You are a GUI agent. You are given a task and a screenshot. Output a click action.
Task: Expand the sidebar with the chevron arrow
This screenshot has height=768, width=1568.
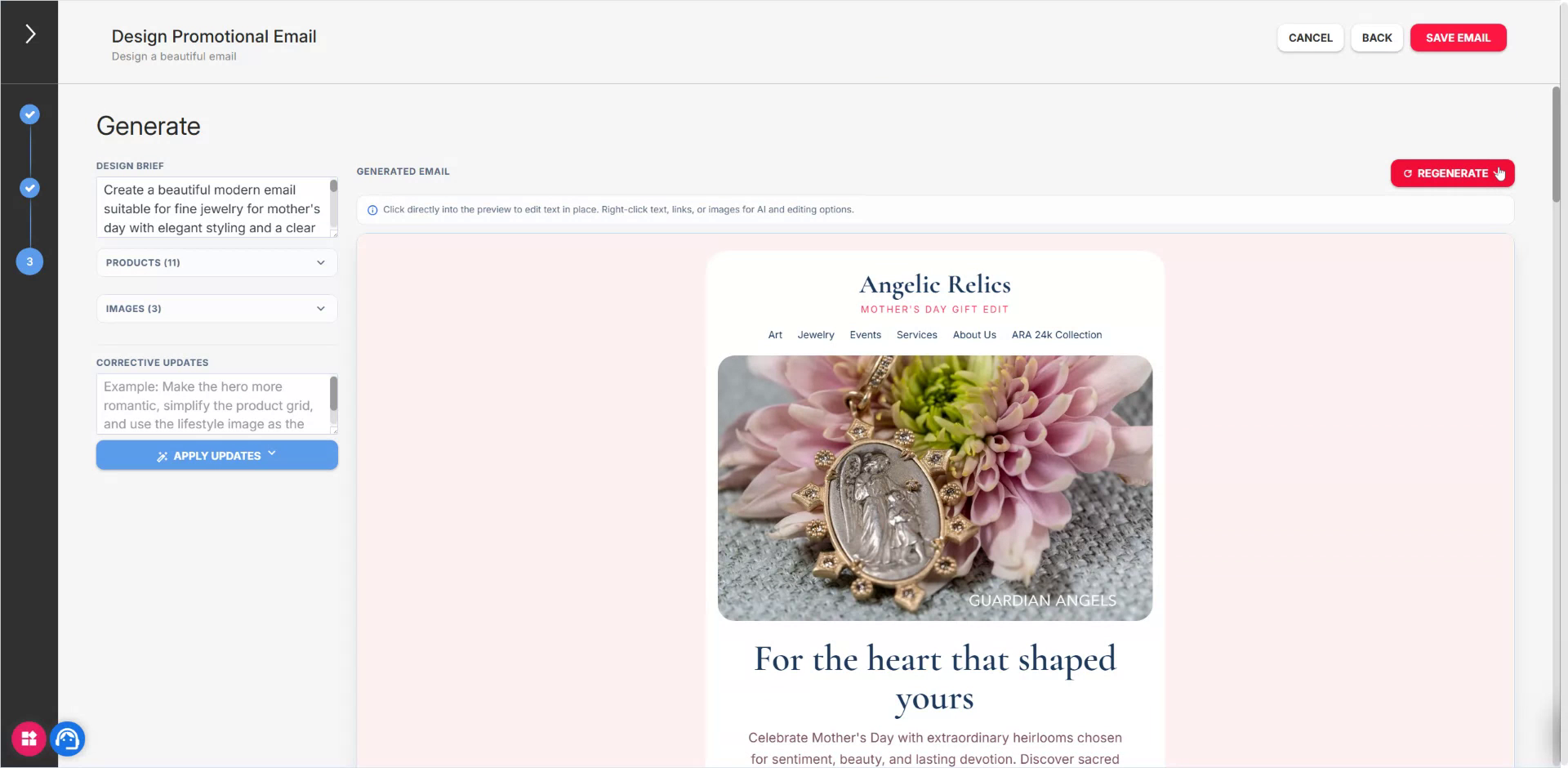(x=30, y=33)
